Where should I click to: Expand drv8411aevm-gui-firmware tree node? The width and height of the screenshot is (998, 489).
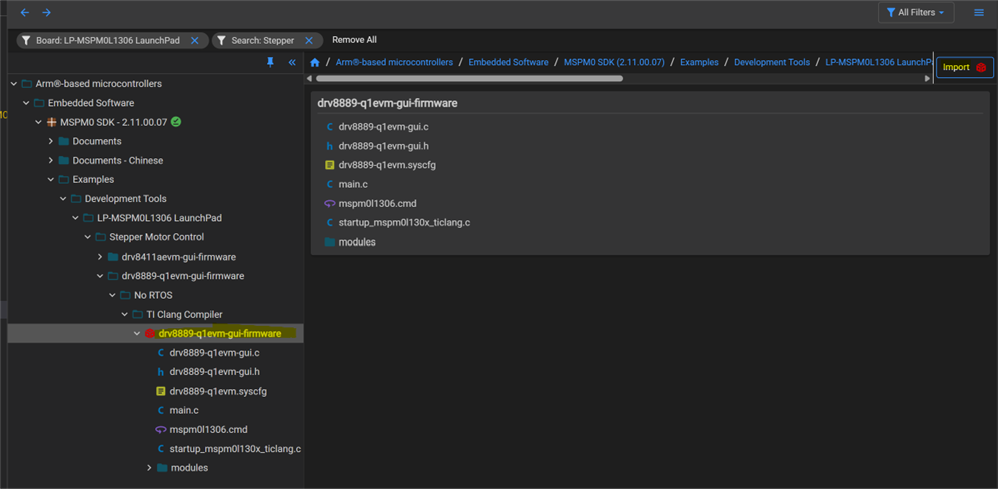click(99, 257)
